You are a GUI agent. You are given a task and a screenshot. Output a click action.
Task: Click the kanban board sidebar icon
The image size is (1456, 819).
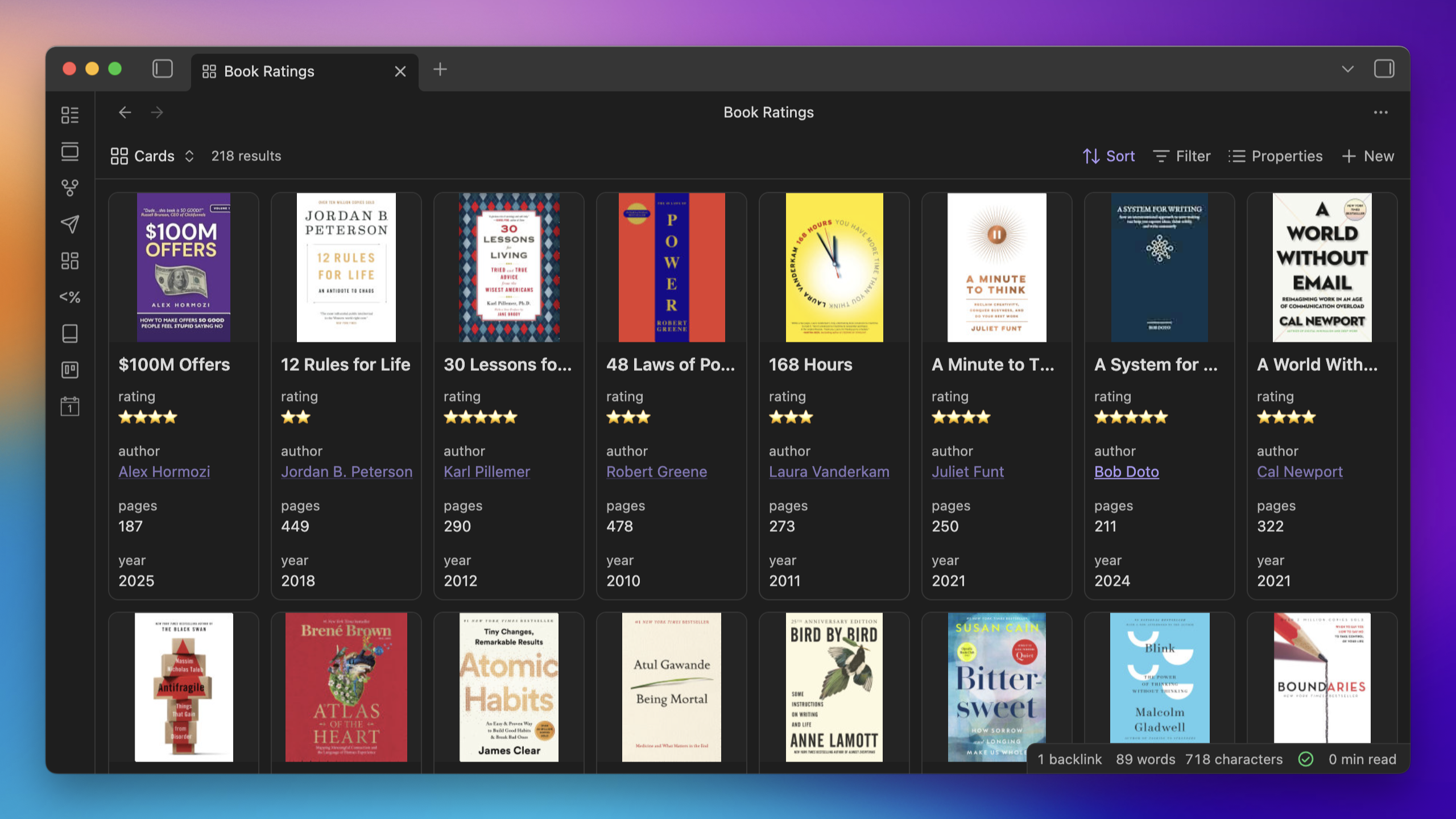[x=70, y=370]
